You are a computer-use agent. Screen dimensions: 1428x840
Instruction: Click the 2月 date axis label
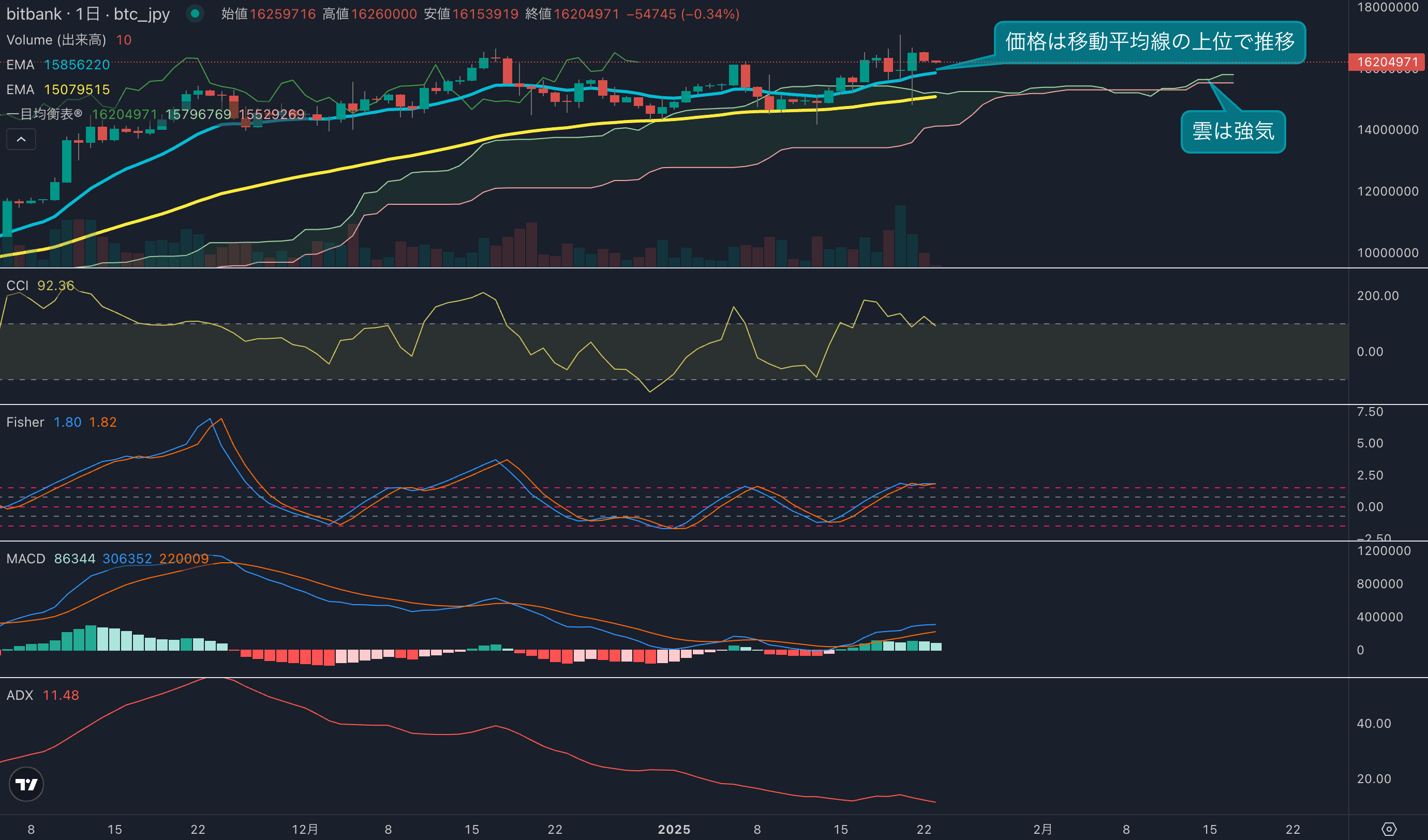pyautogui.click(x=1043, y=829)
